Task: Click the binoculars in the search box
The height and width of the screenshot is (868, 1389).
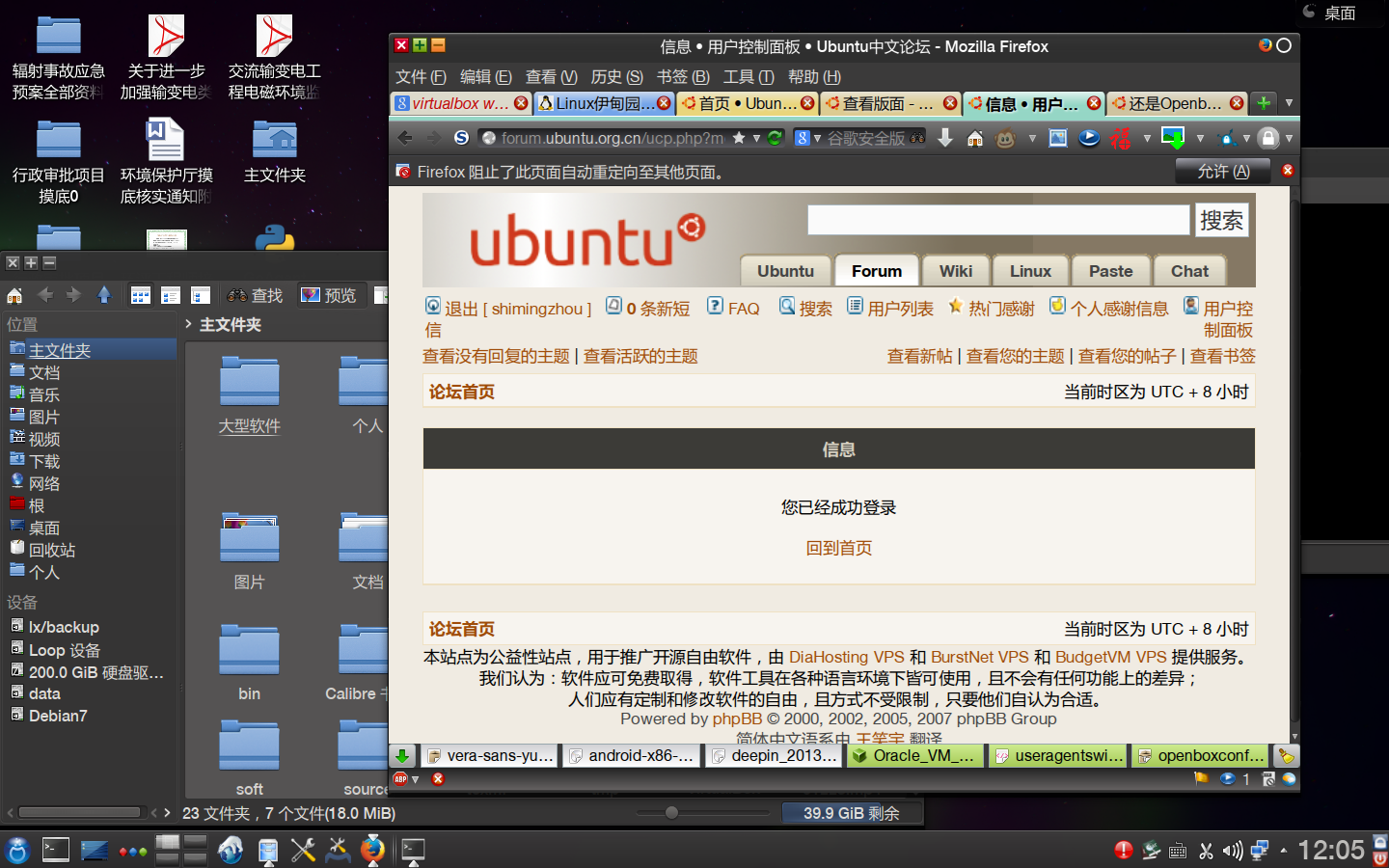Action: point(917,138)
